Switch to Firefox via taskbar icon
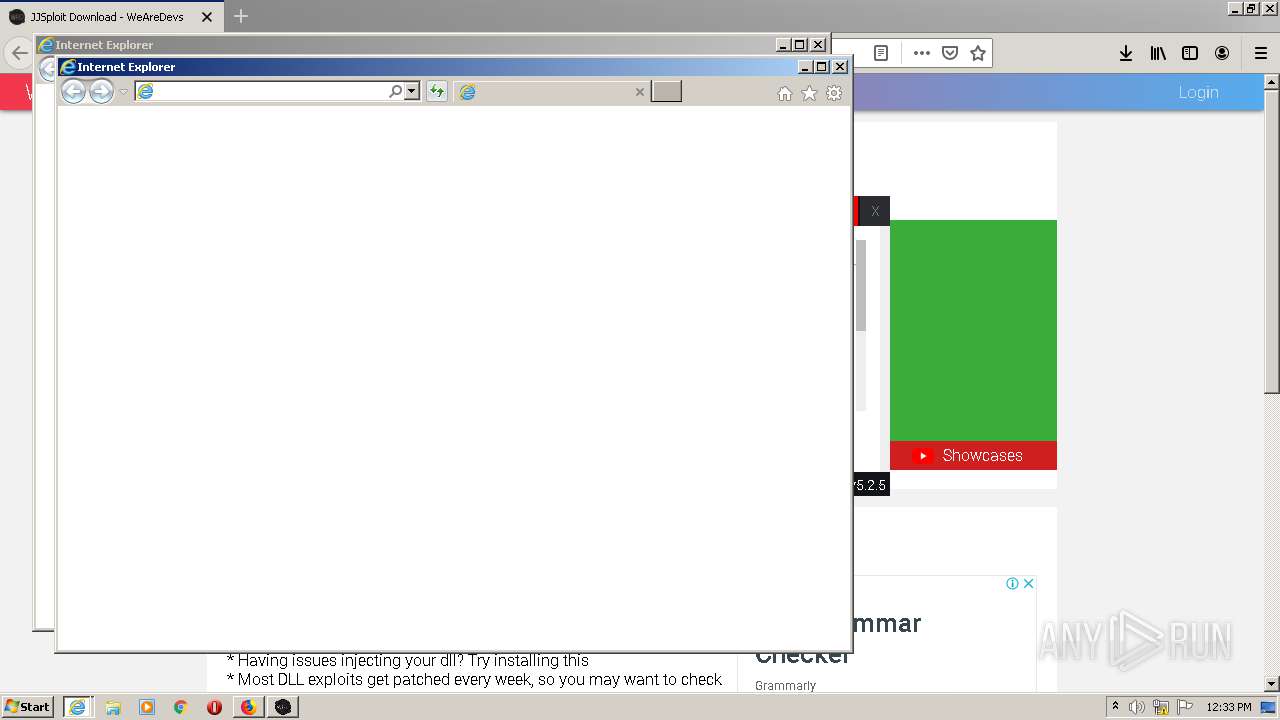This screenshot has height=720, width=1280. pyautogui.click(x=248, y=707)
